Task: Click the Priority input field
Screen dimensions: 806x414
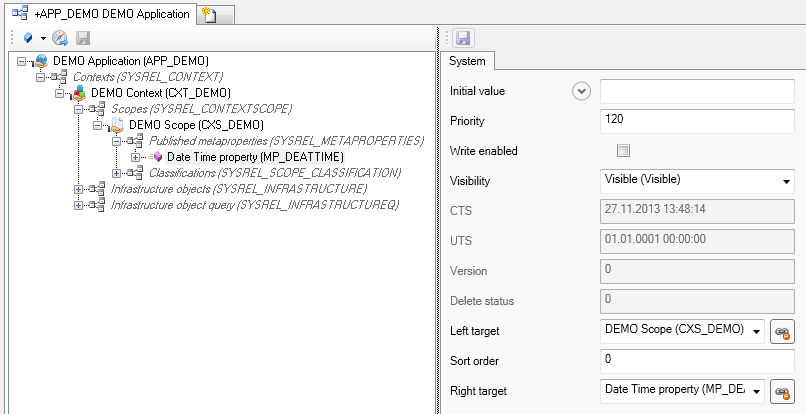Action: point(696,121)
